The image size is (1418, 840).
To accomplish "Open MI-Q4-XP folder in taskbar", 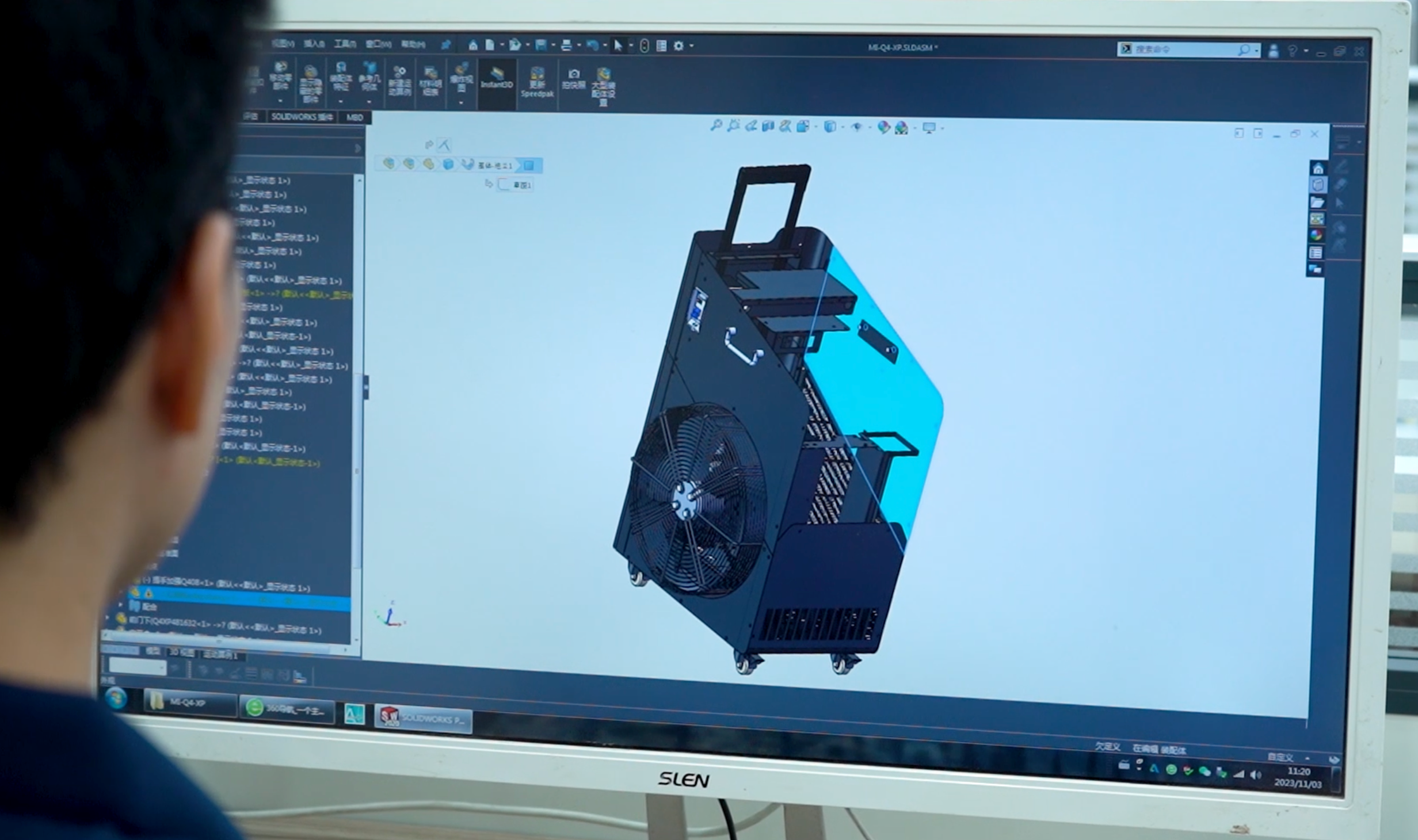I will (x=190, y=704).
